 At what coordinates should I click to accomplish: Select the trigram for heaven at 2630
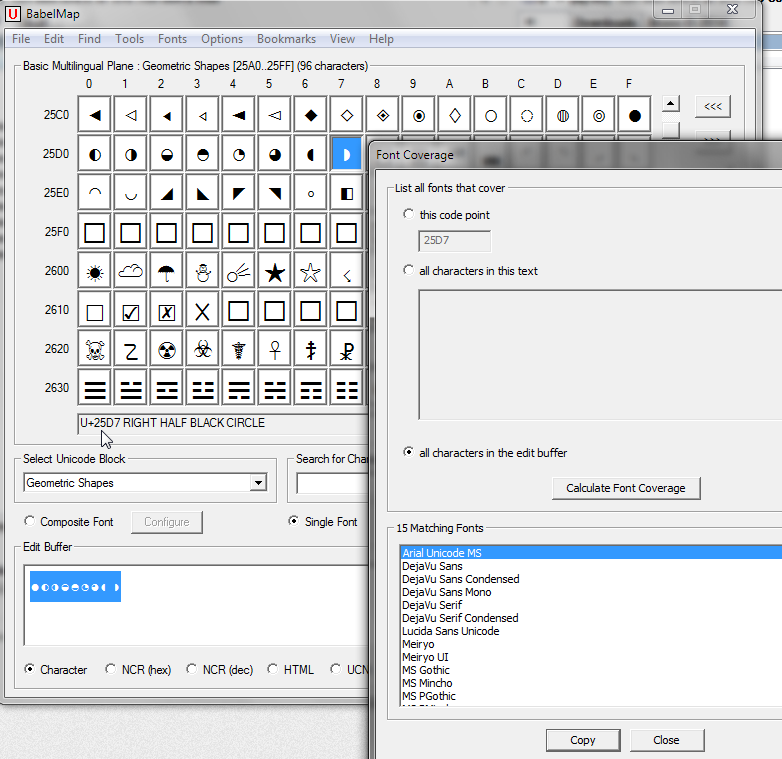pyautogui.click(x=95, y=388)
